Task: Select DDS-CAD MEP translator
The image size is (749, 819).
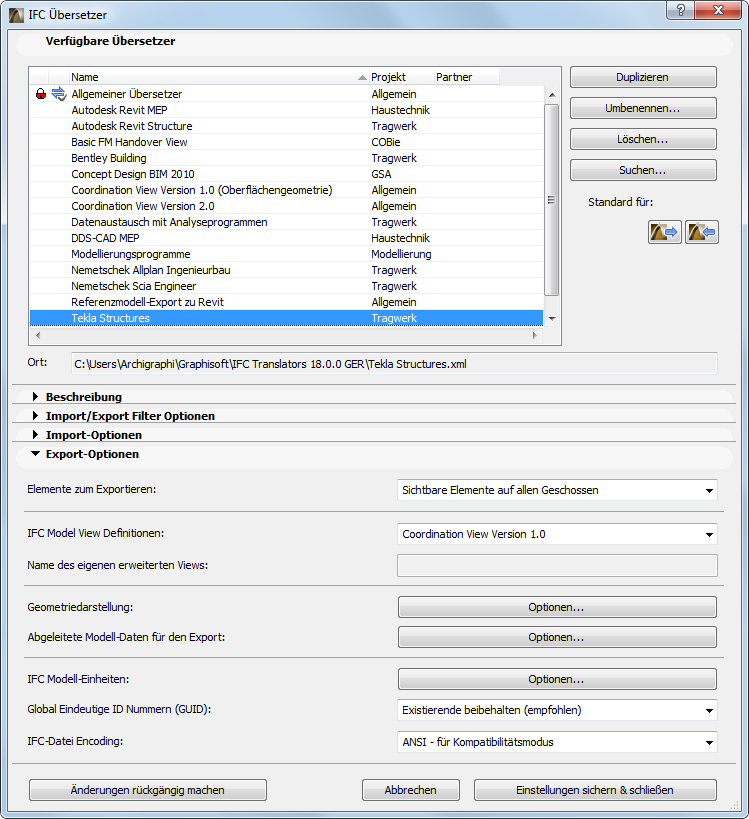Action: [286, 238]
